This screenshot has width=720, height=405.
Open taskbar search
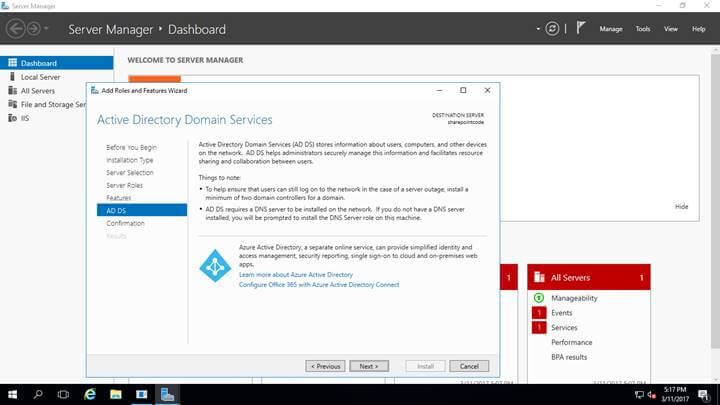coord(38,394)
